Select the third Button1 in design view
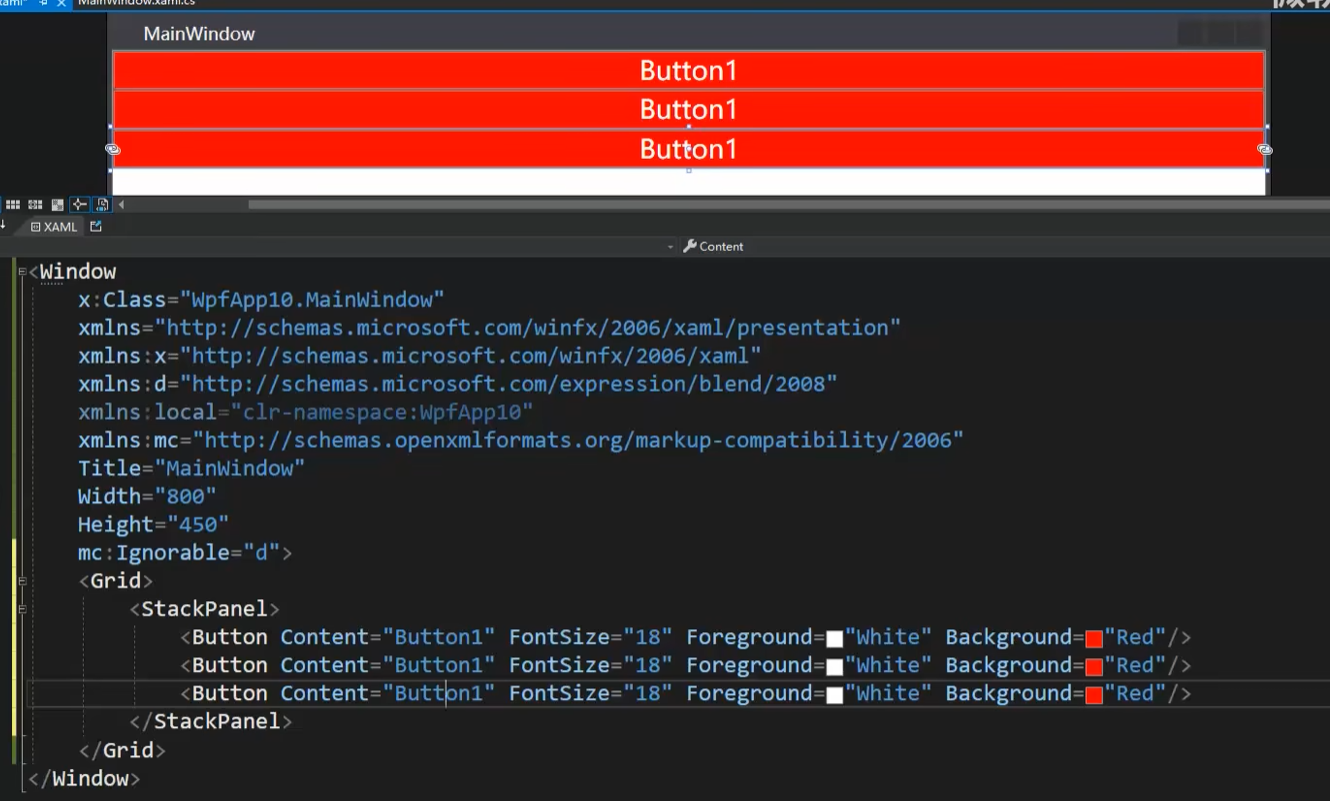Viewport: 1330px width, 801px height. coord(688,148)
